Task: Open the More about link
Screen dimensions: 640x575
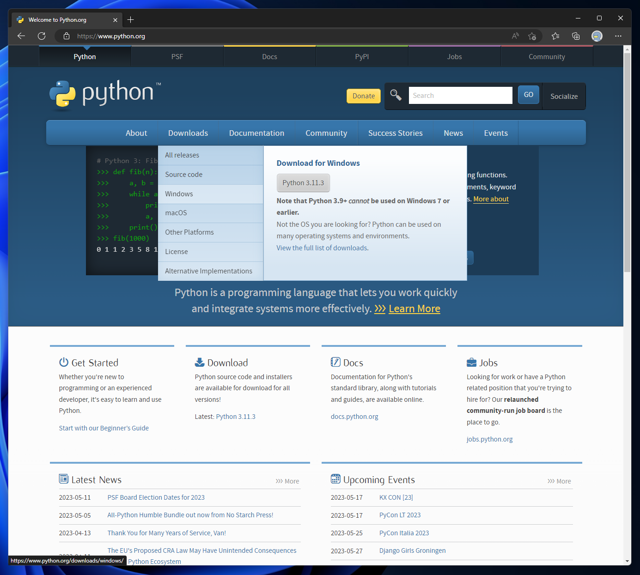Action: pos(491,199)
